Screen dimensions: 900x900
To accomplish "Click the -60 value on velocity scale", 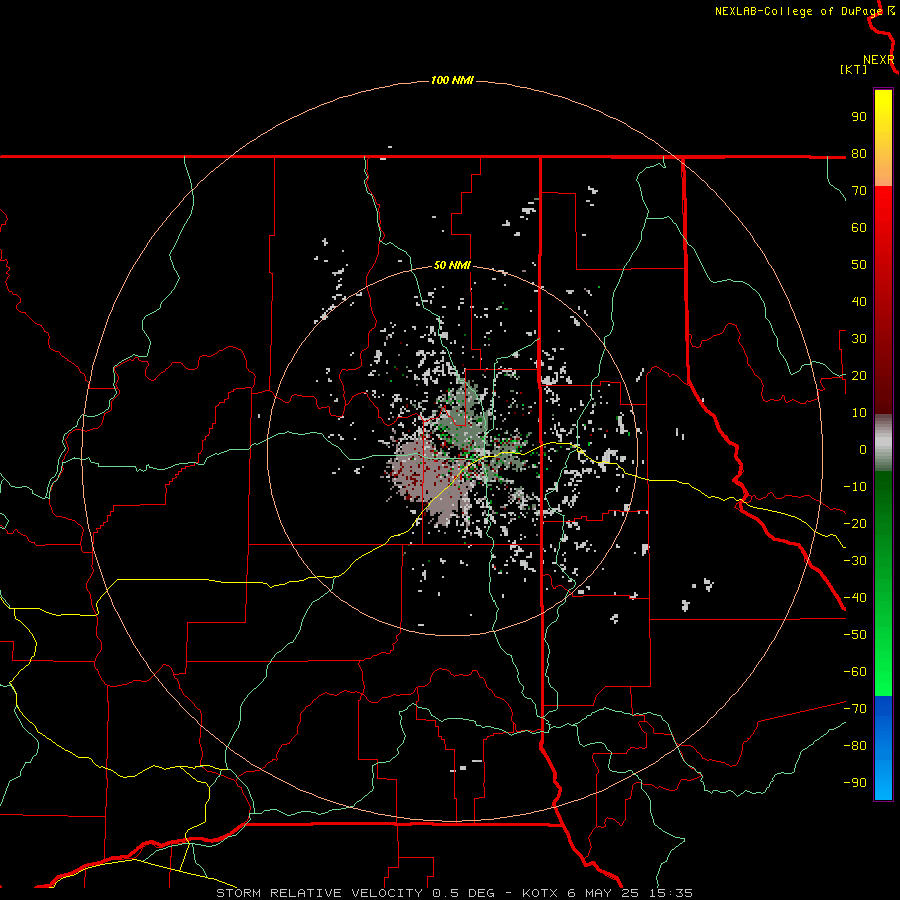I will pos(855,672).
